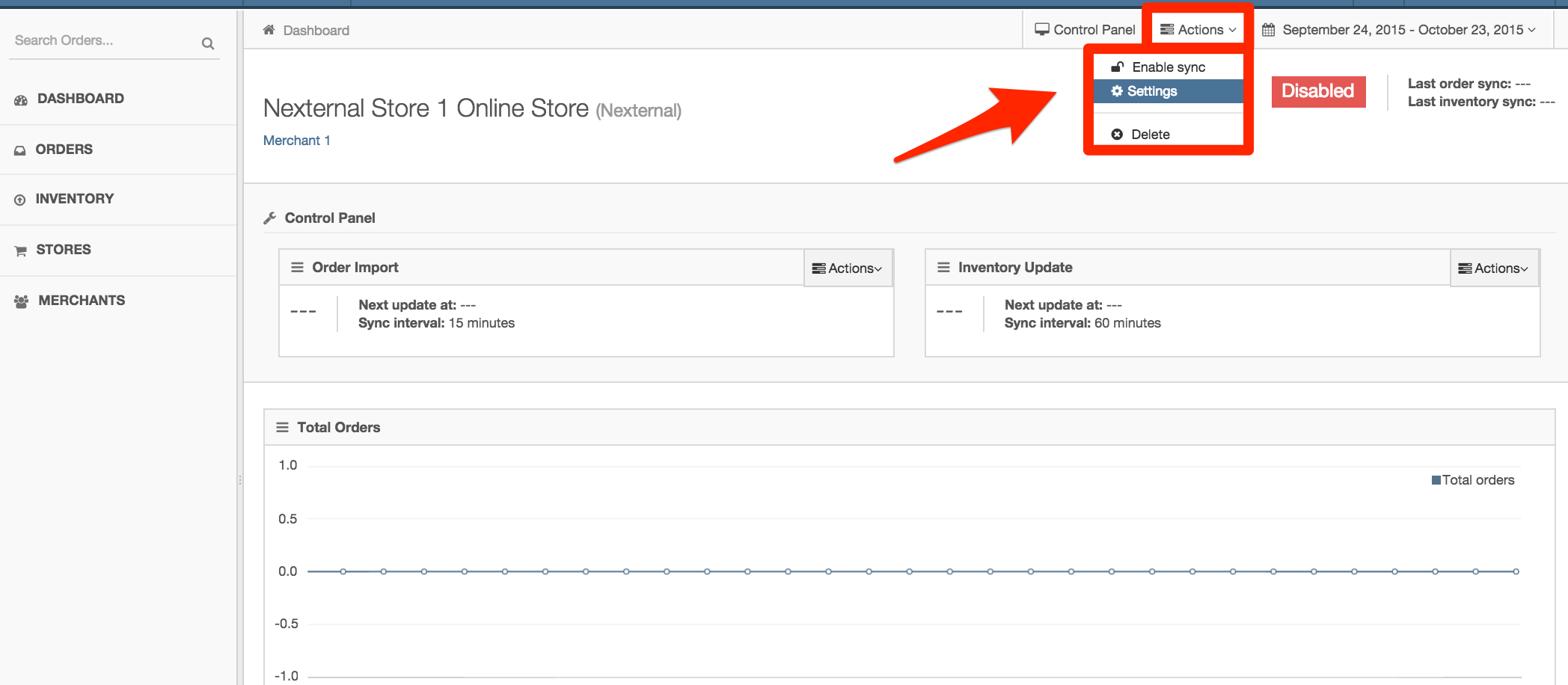Click the calendar icon by date range
Screen dimensions: 1568x685
pos(1268,30)
